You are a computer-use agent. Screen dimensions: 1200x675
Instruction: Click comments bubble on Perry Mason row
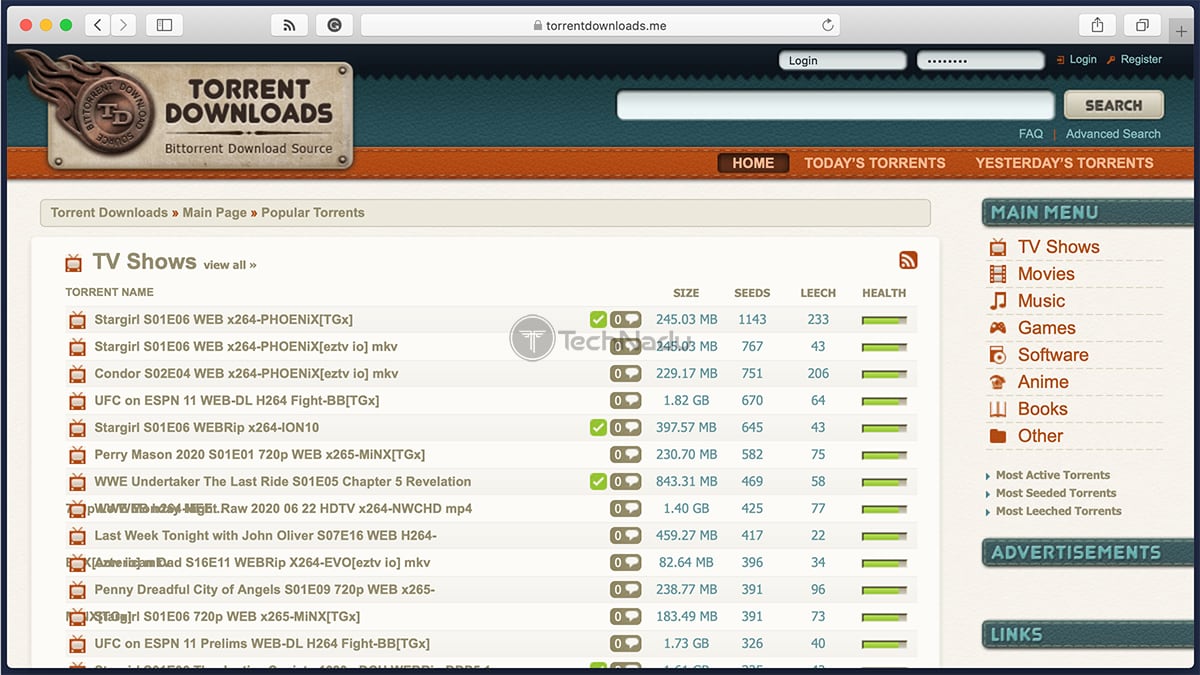point(625,455)
